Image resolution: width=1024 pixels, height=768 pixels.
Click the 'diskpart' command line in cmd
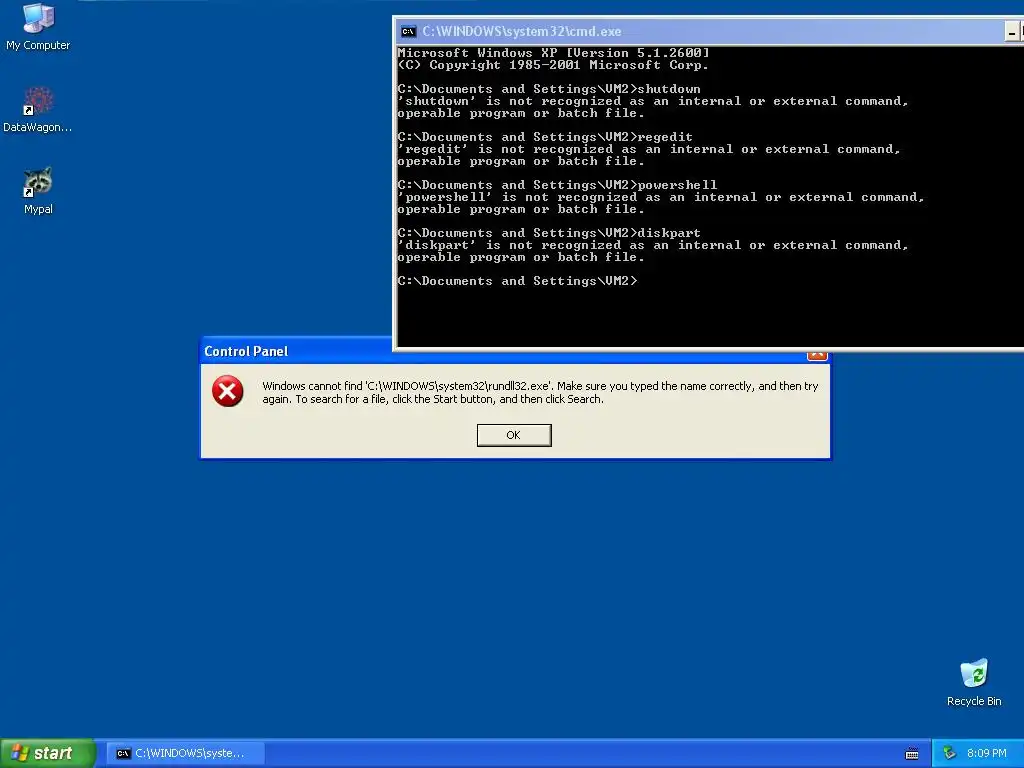(549, 233)
